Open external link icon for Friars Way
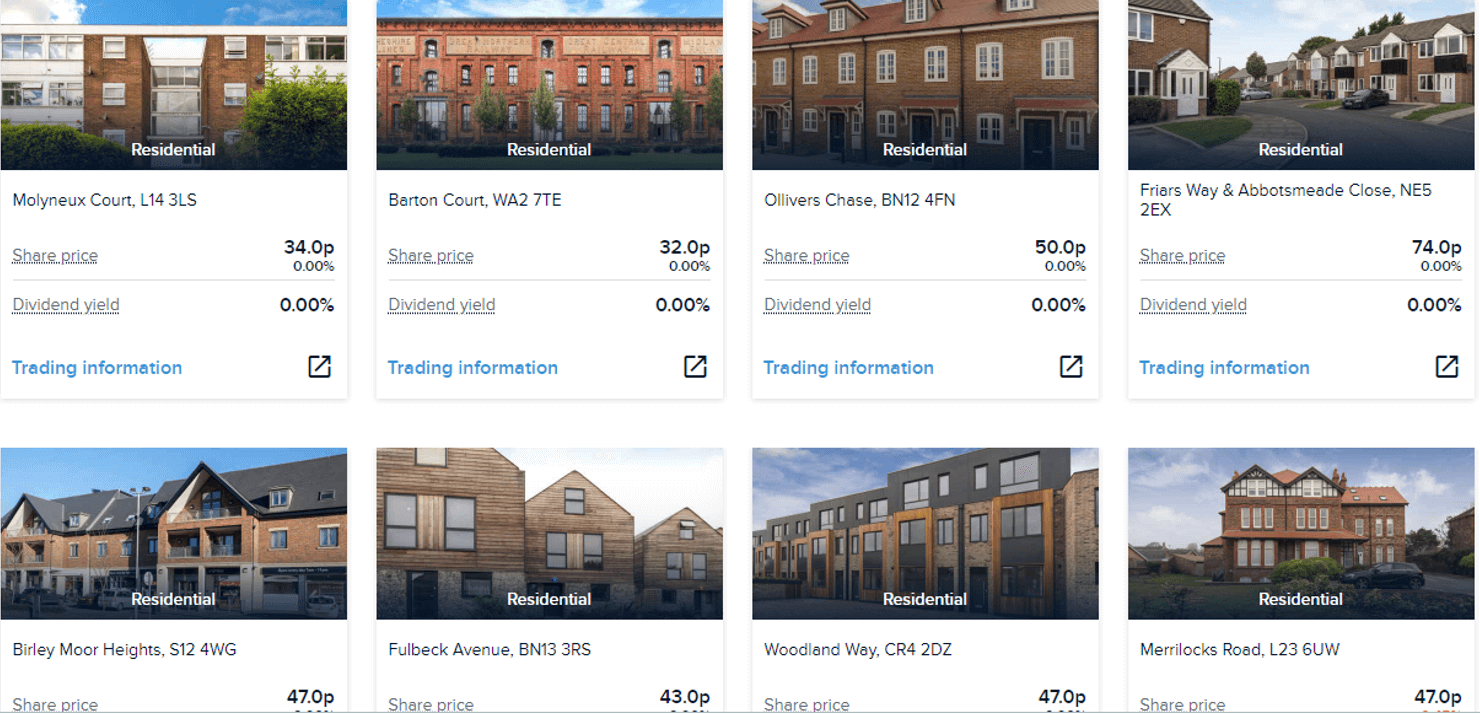The width and height of the screenshot is (1480, 720). click(1447, 367)
